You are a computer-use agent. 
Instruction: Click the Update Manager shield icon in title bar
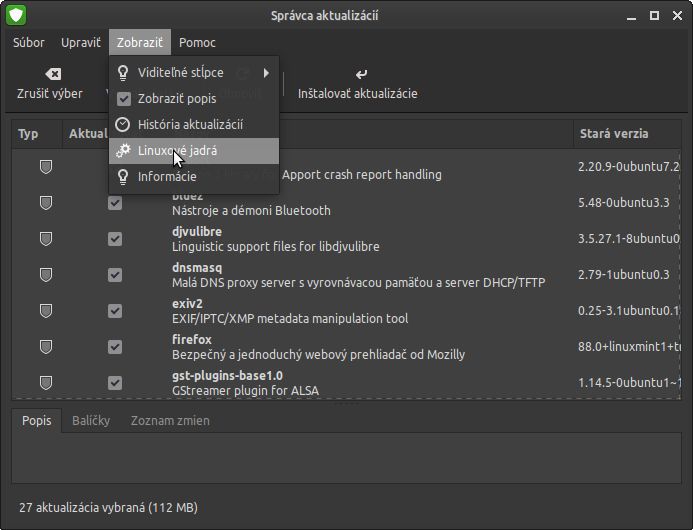click(17, 15)
